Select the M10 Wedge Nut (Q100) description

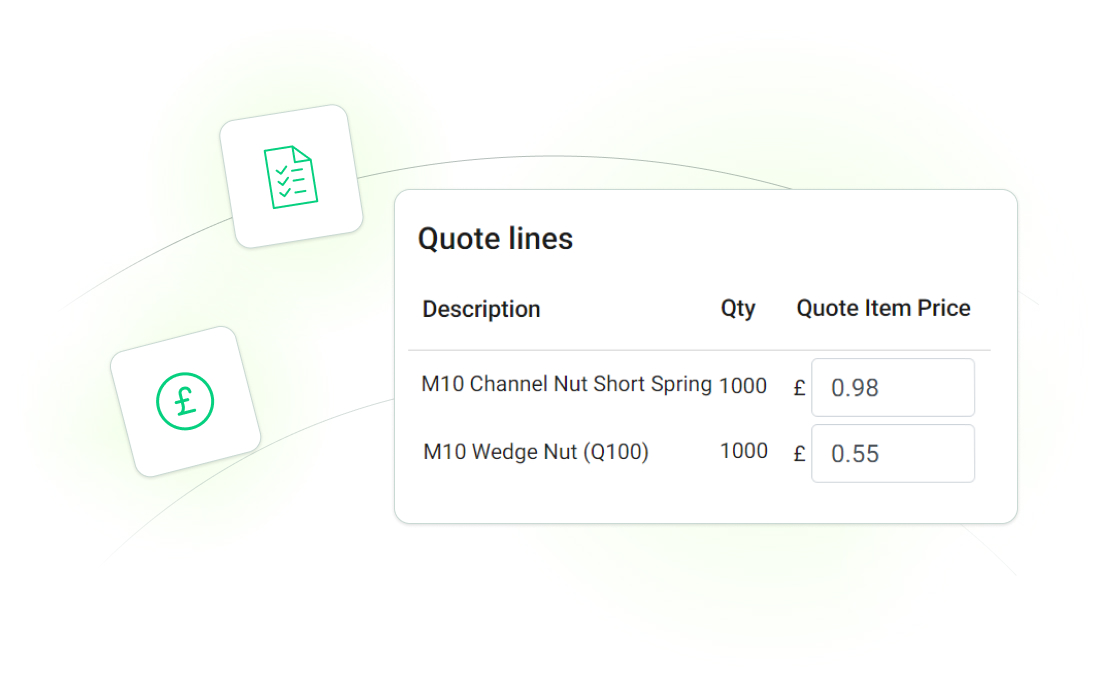pyautogui.click(x=536, y=451)
